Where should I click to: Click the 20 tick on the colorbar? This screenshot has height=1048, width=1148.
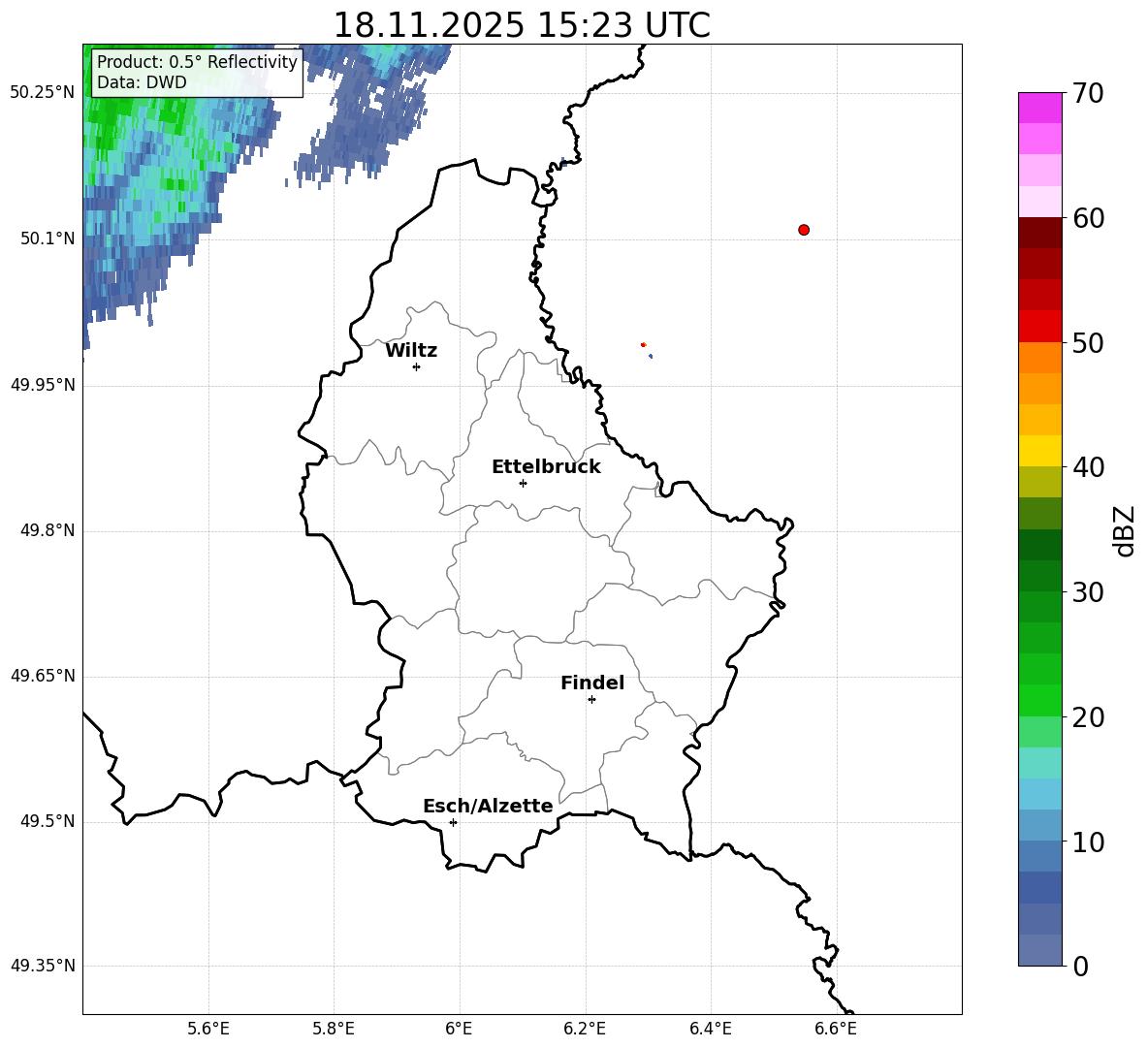(1088, 716)
